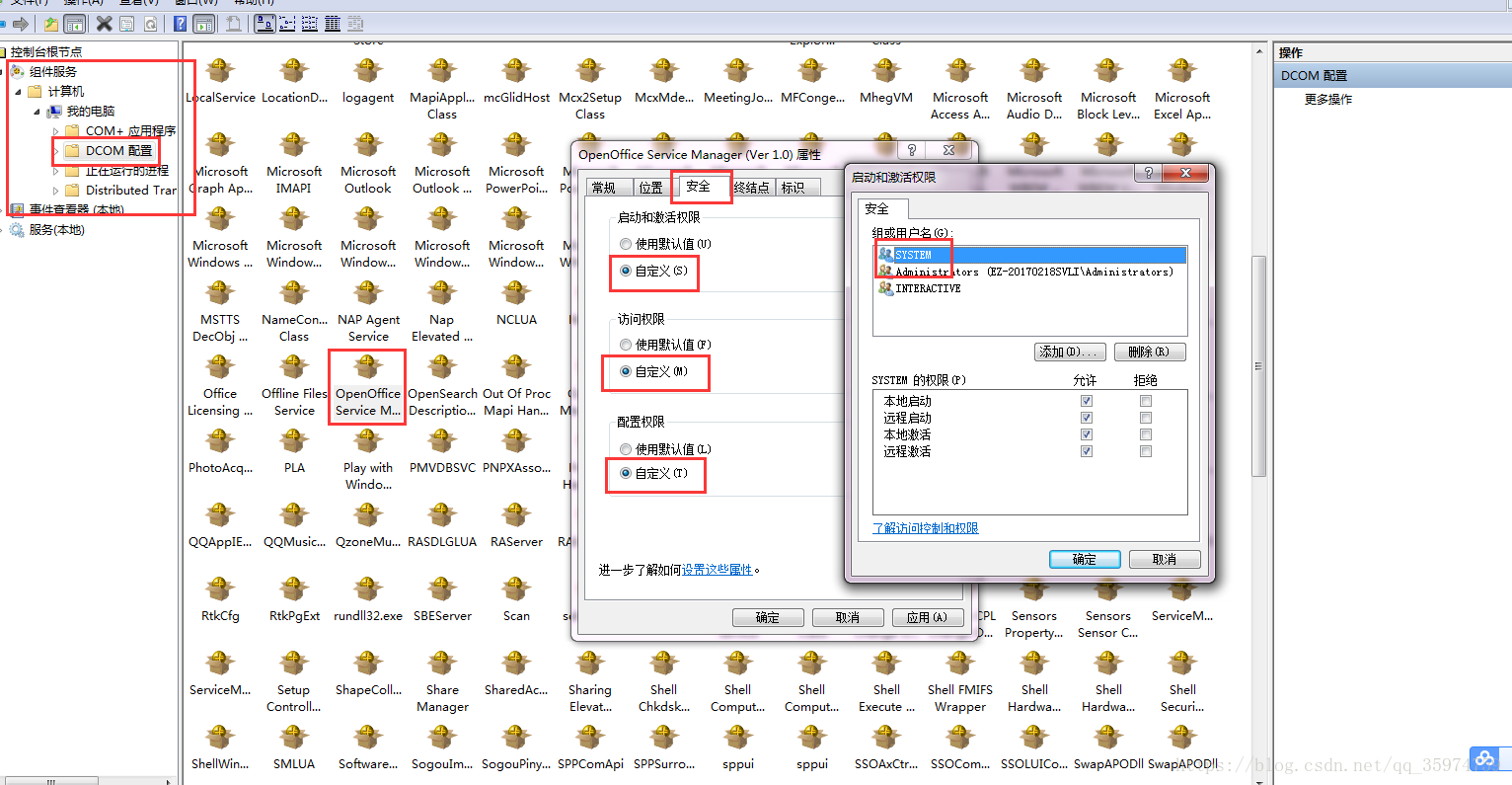Click the toolbar forward arrow

pos(21,24)
